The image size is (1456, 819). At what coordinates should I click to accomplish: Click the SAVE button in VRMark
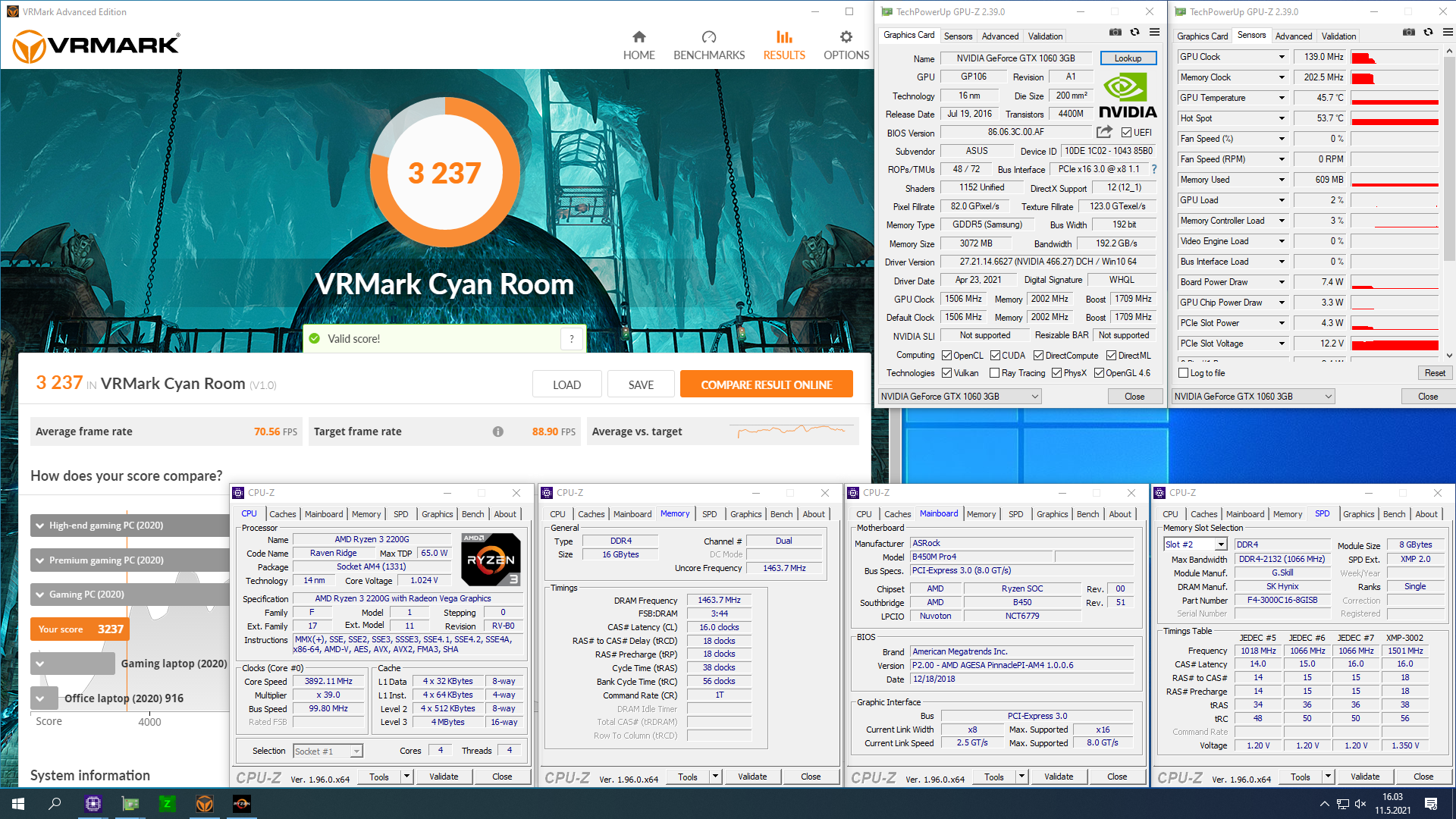coord(641,384)
